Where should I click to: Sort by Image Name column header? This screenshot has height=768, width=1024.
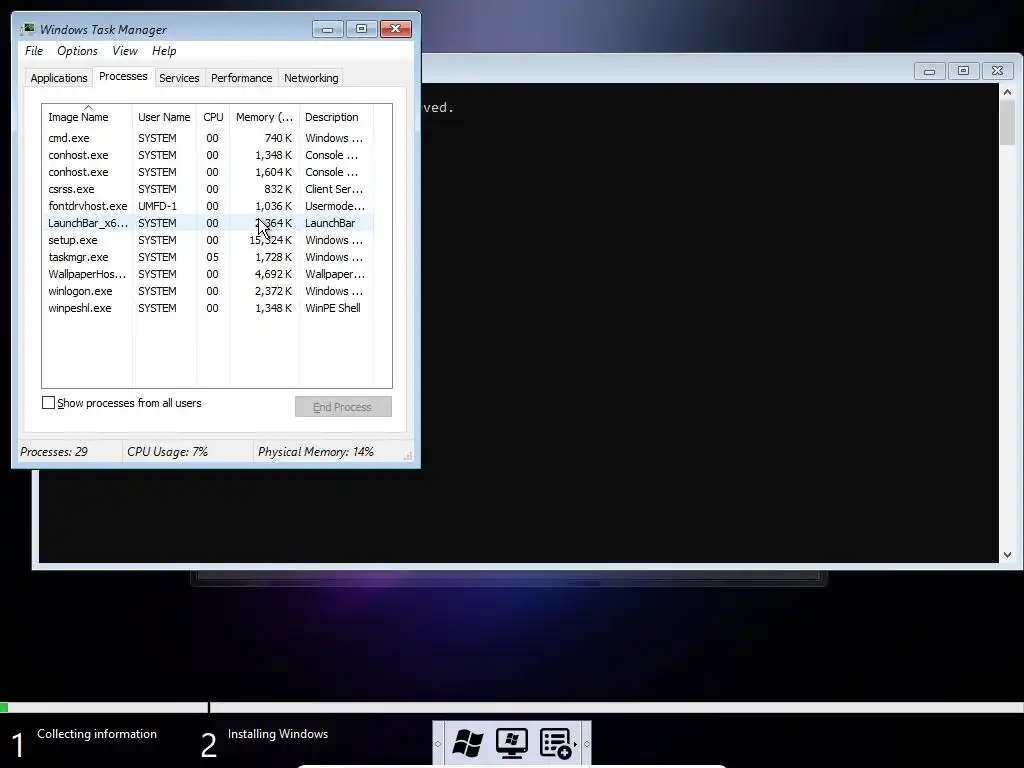(x=86, y=117)
